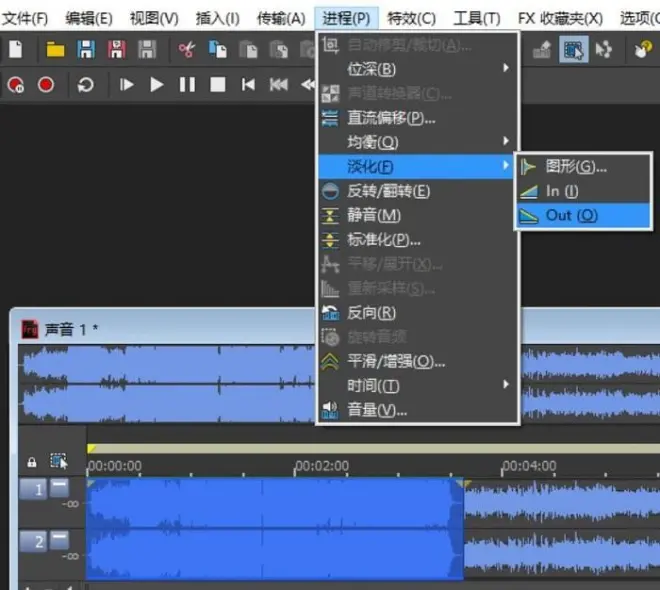The height and width of the screenshot is (590, 660).
Task: Choose 平滑/增强(O)... menu entry
Action: [x=417, y=361]
